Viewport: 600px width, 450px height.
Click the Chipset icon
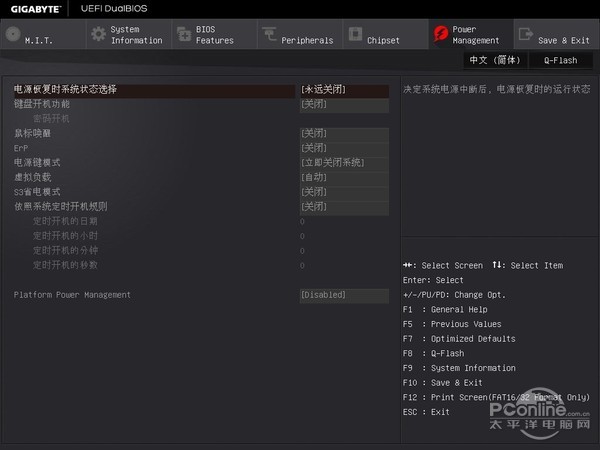click(x=355, y=34)
